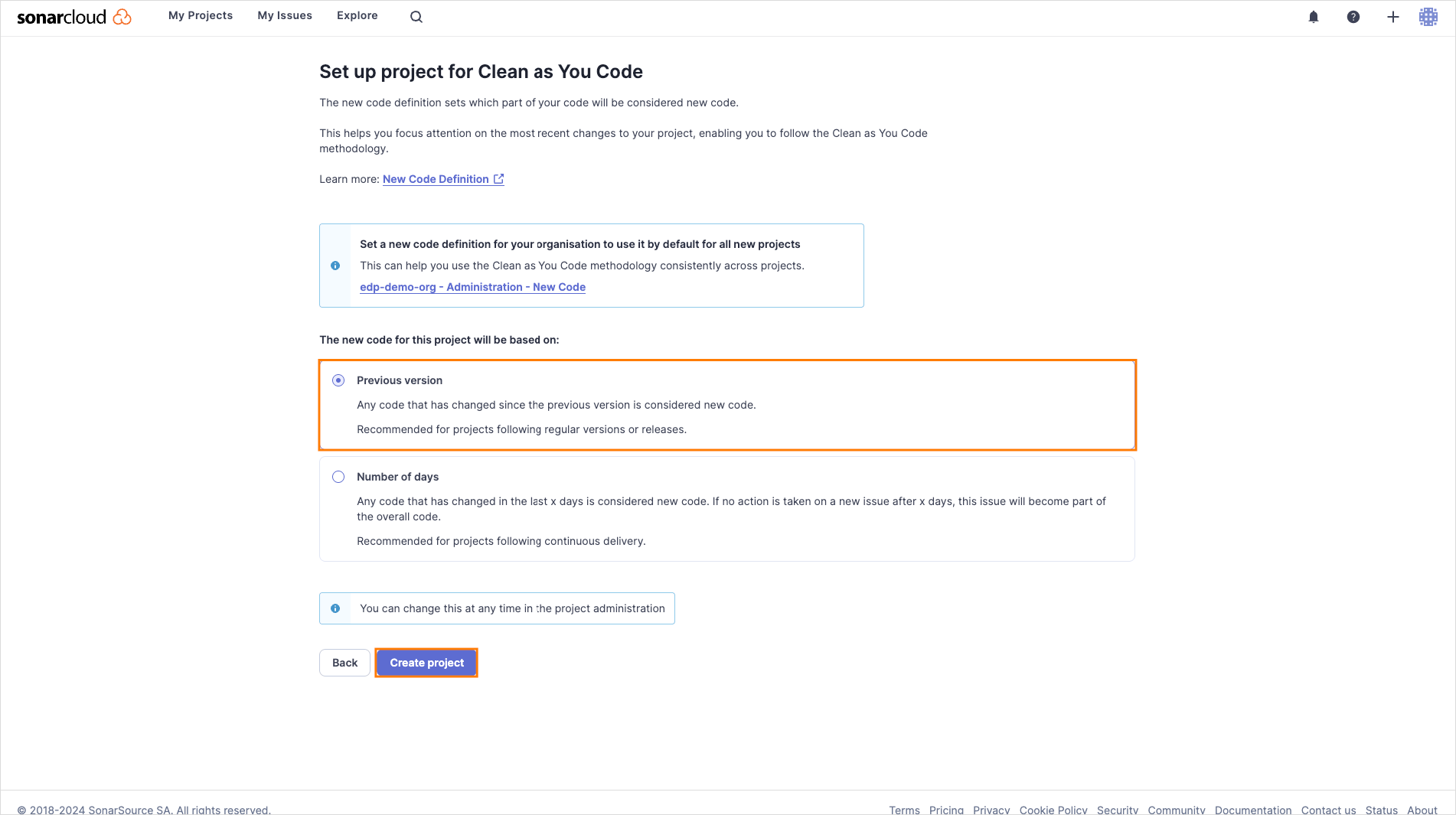Open the New Code Definition link

[436, 179]
